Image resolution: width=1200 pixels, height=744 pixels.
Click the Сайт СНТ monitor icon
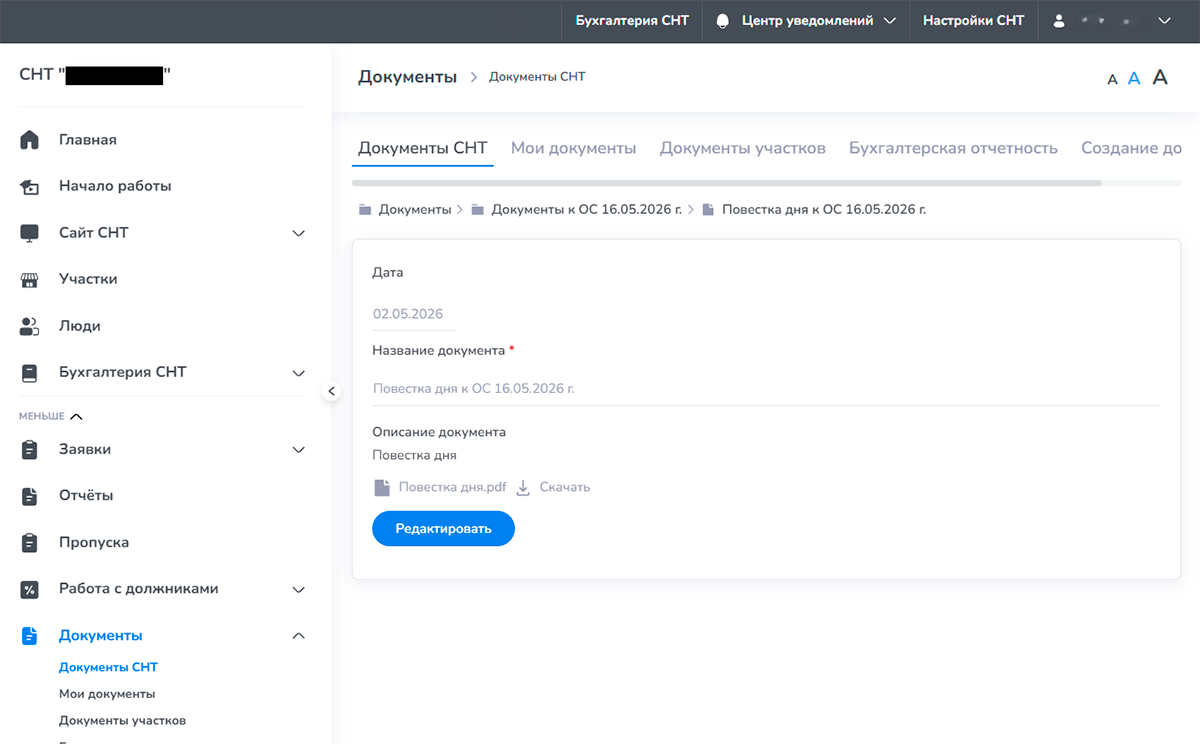click(30, 233)
